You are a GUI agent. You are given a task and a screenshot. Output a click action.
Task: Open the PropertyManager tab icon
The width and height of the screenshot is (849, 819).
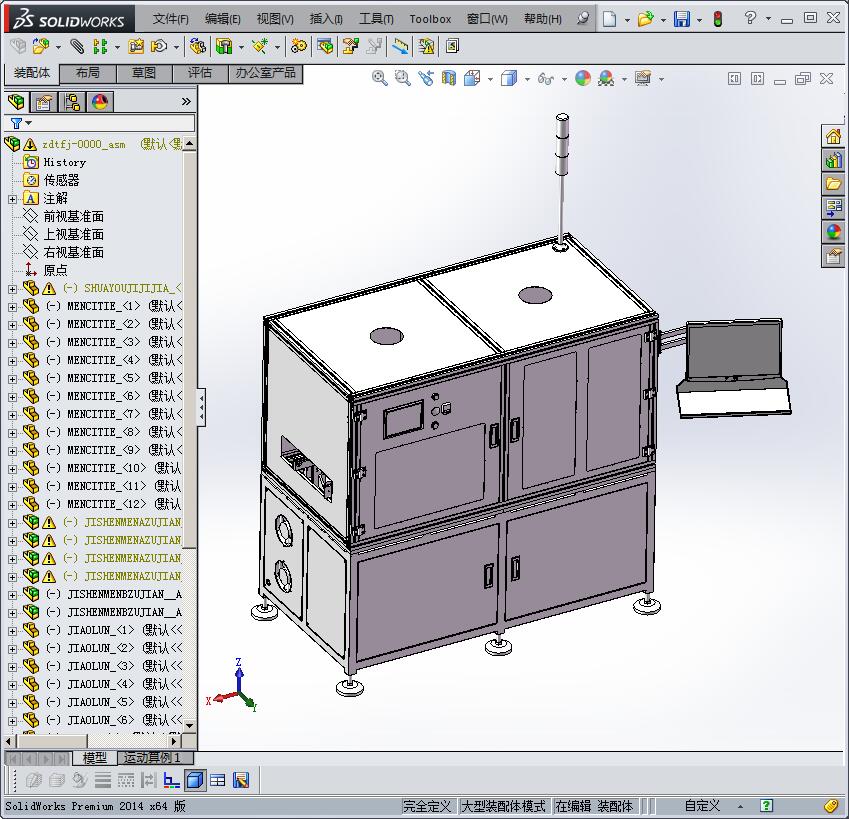coord(44,102)
